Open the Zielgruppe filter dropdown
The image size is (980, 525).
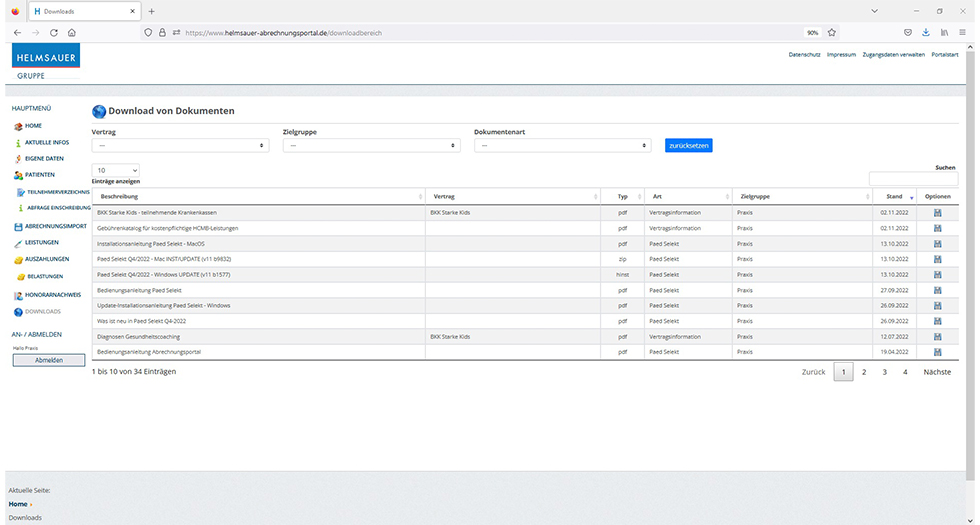click(371, 146)
